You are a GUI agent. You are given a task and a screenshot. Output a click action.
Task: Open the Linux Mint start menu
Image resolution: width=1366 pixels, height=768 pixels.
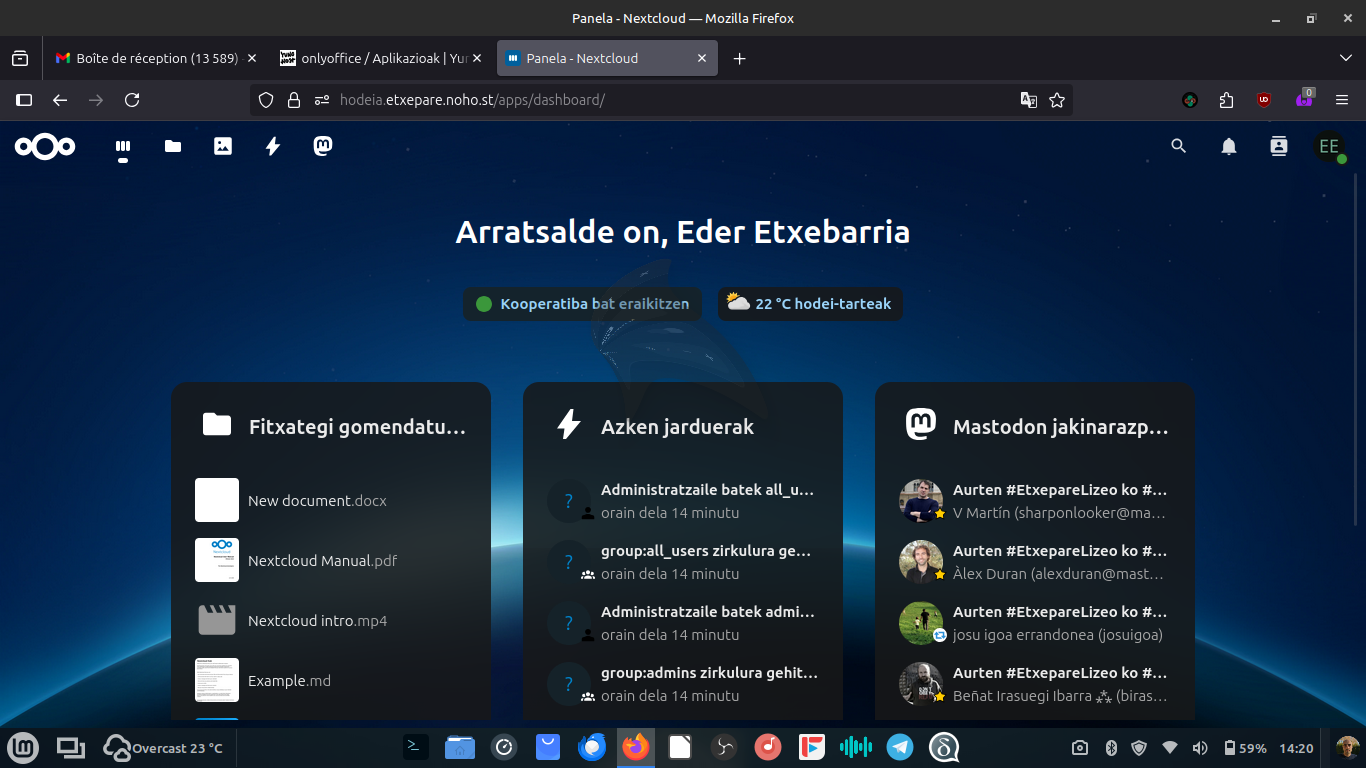(24, 747)
